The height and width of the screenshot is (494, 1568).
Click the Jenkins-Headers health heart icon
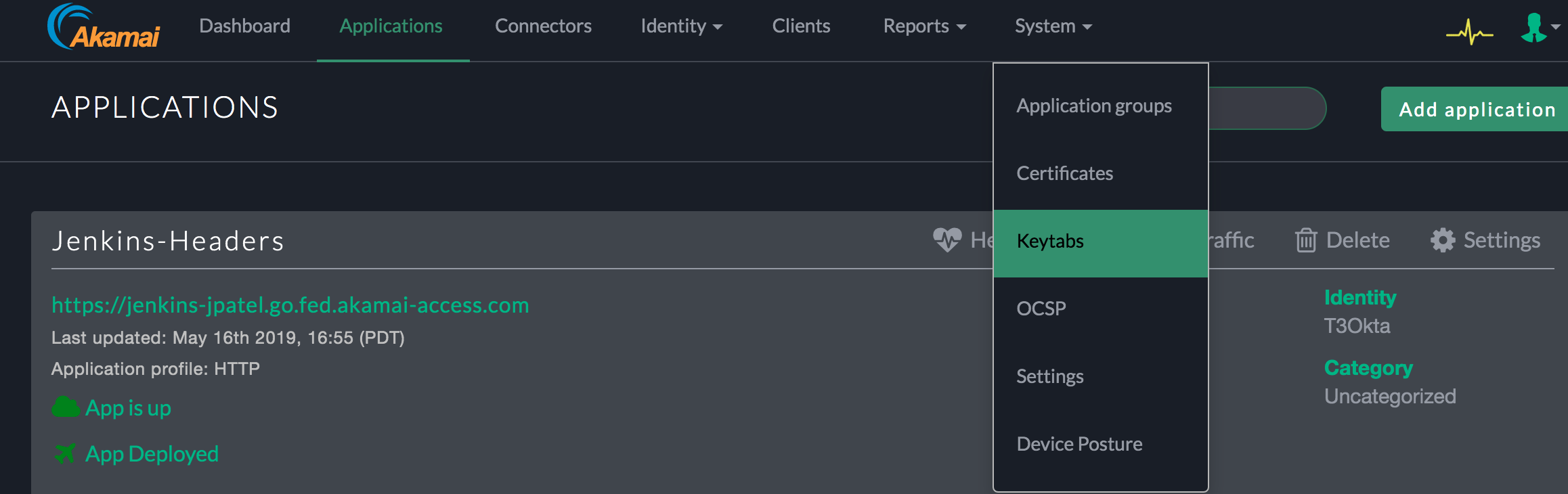pos(947,240)
